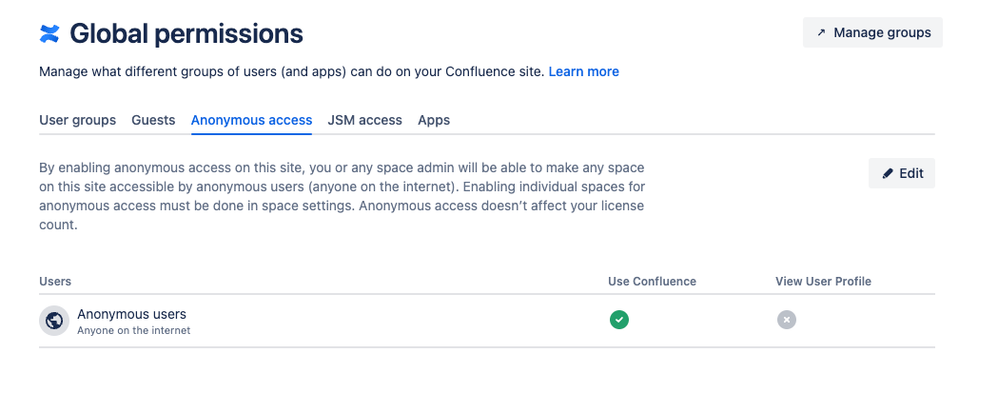Click the Use Confluence column header
Image resolution: width=998 pixels, height=393 pixels.
point(652,281)
